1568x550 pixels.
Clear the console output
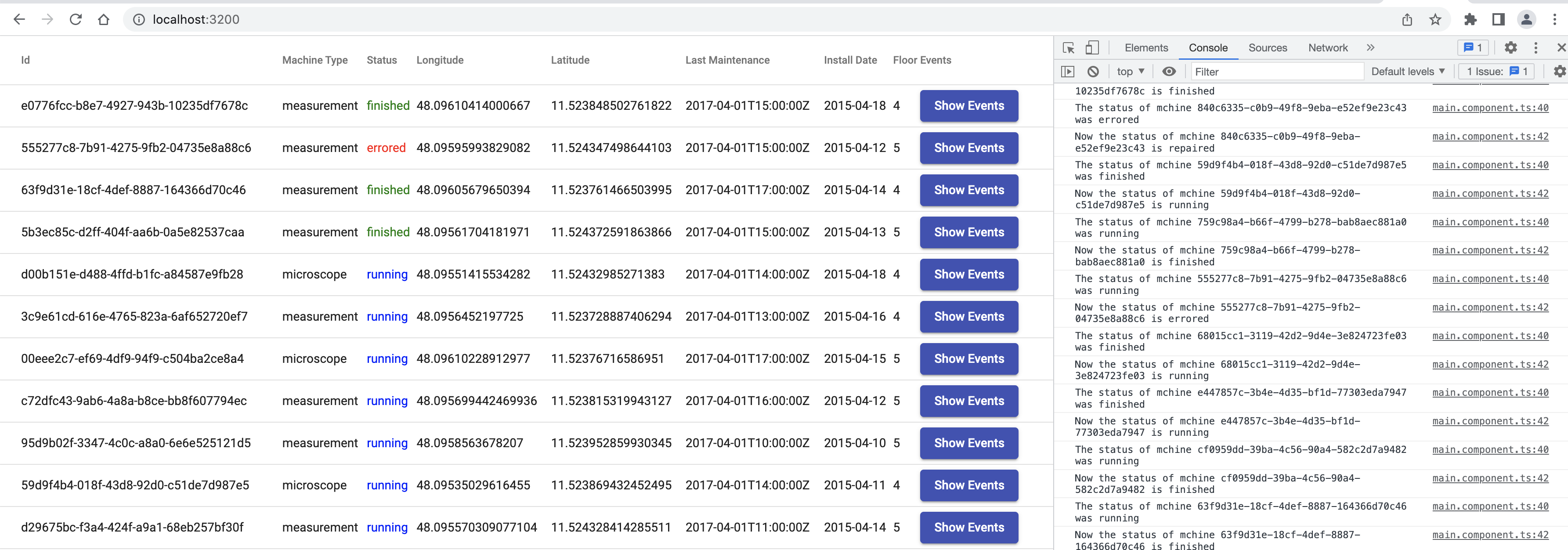click(1093, 71)
